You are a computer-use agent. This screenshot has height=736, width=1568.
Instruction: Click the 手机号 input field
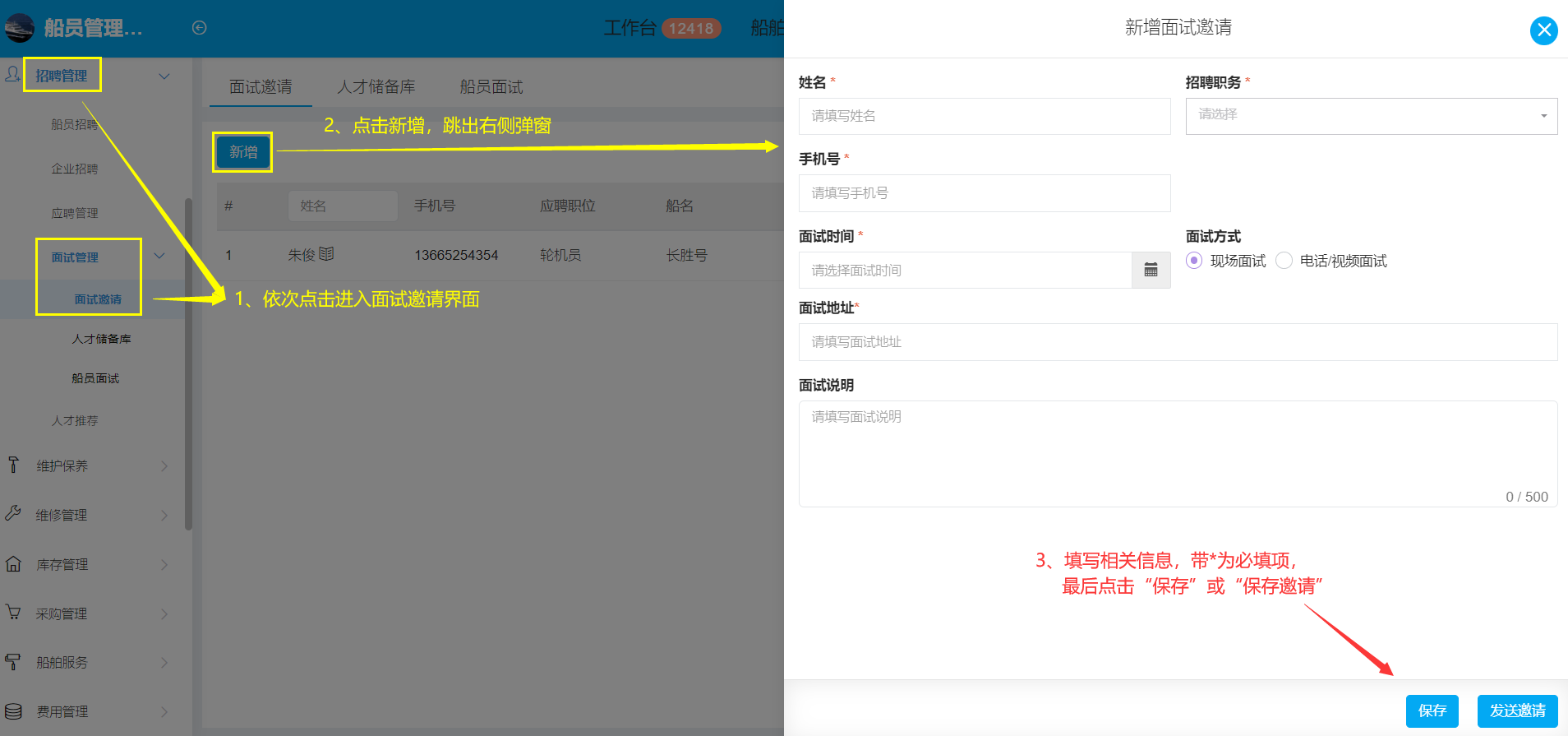pos(985,193)
